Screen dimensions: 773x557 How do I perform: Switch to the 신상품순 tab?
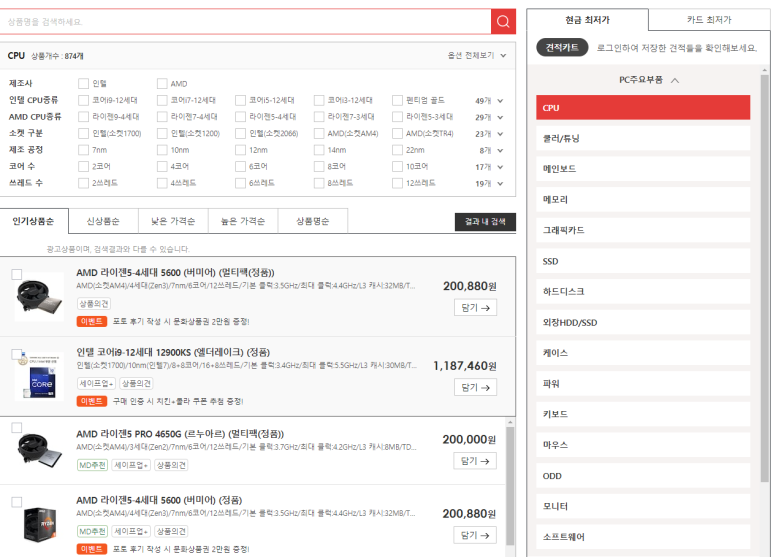[x=103, y=221]
